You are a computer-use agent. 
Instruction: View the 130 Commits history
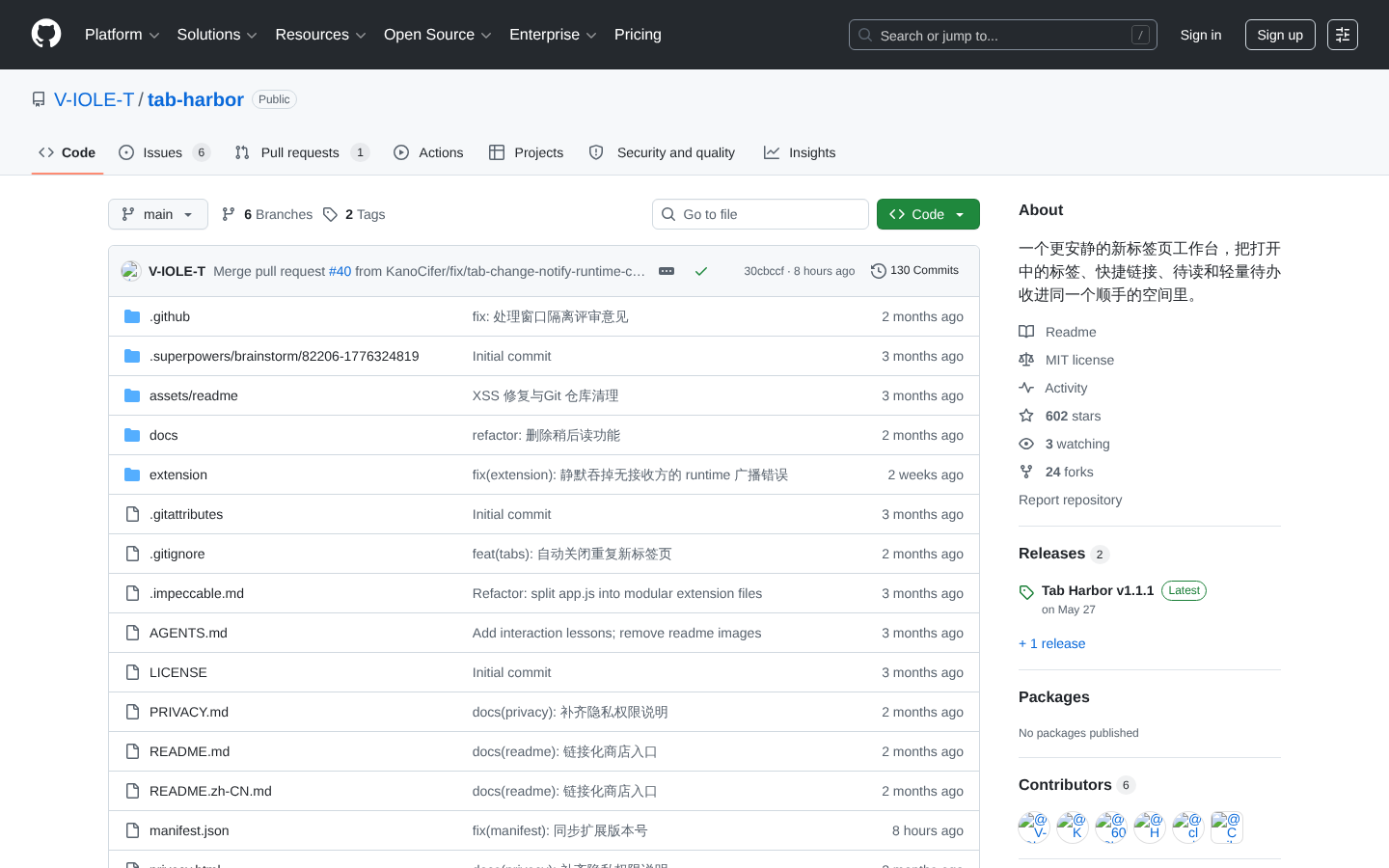914,271
